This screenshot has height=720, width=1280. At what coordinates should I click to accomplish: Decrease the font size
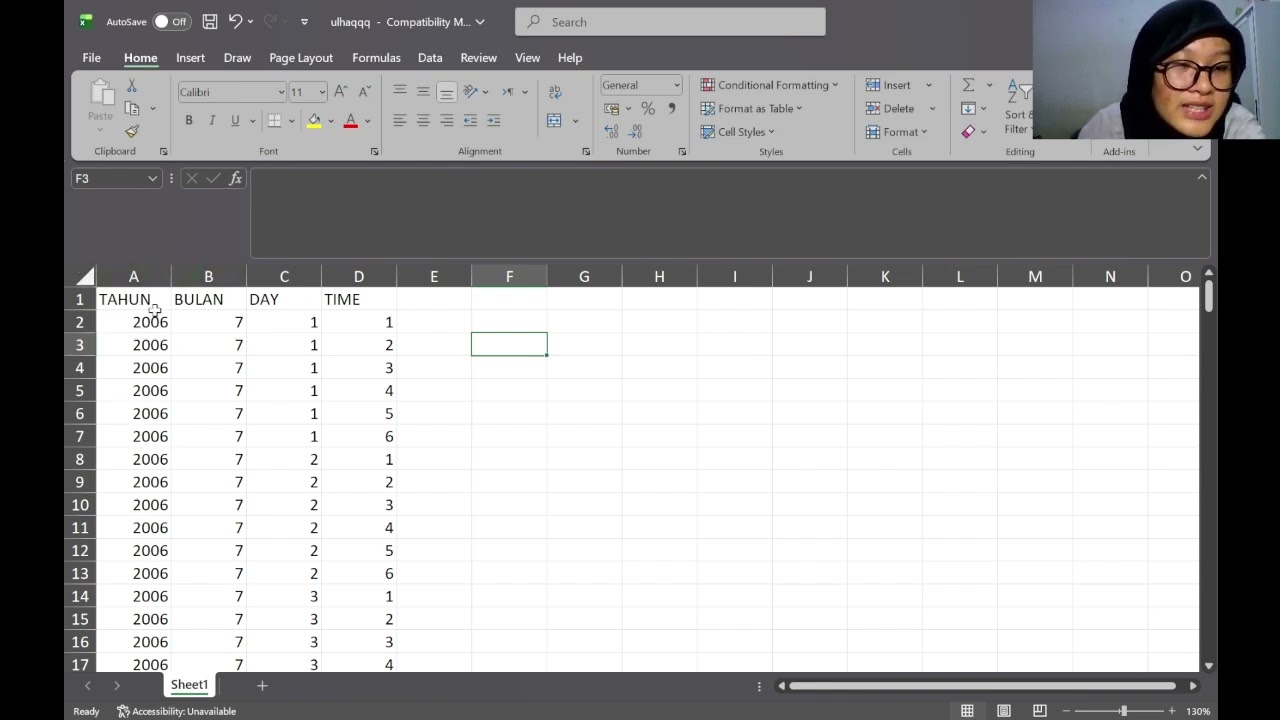364,92
